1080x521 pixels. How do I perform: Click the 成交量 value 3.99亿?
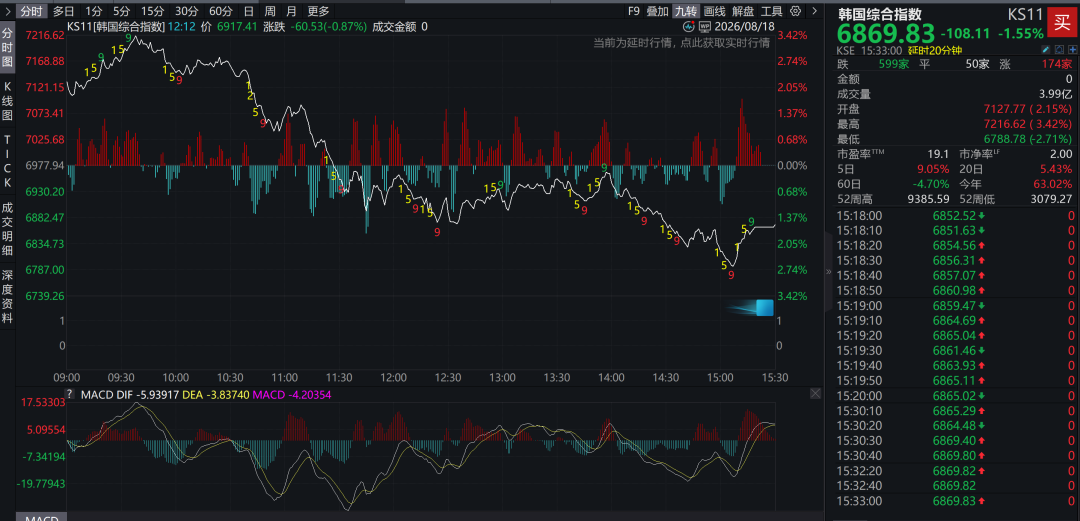pos(1055,94)
